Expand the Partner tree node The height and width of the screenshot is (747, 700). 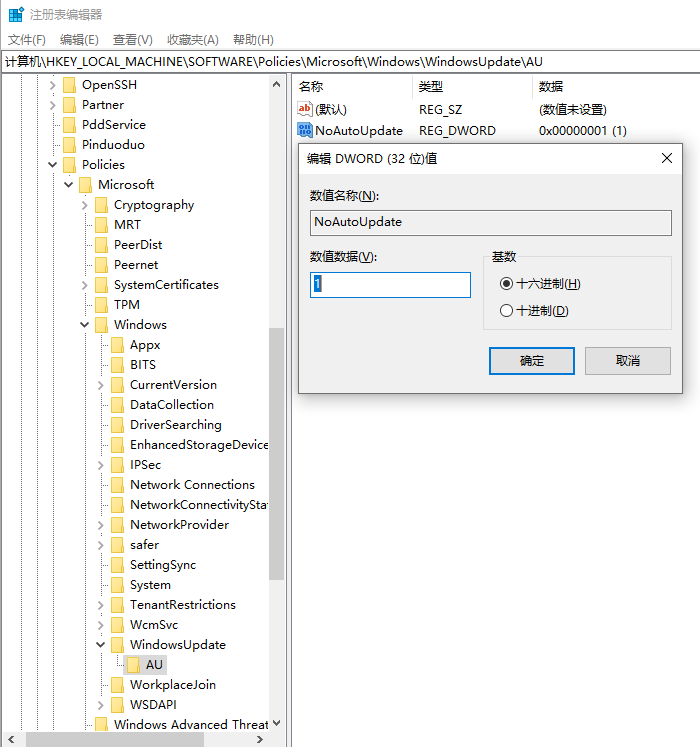(52, 105)
